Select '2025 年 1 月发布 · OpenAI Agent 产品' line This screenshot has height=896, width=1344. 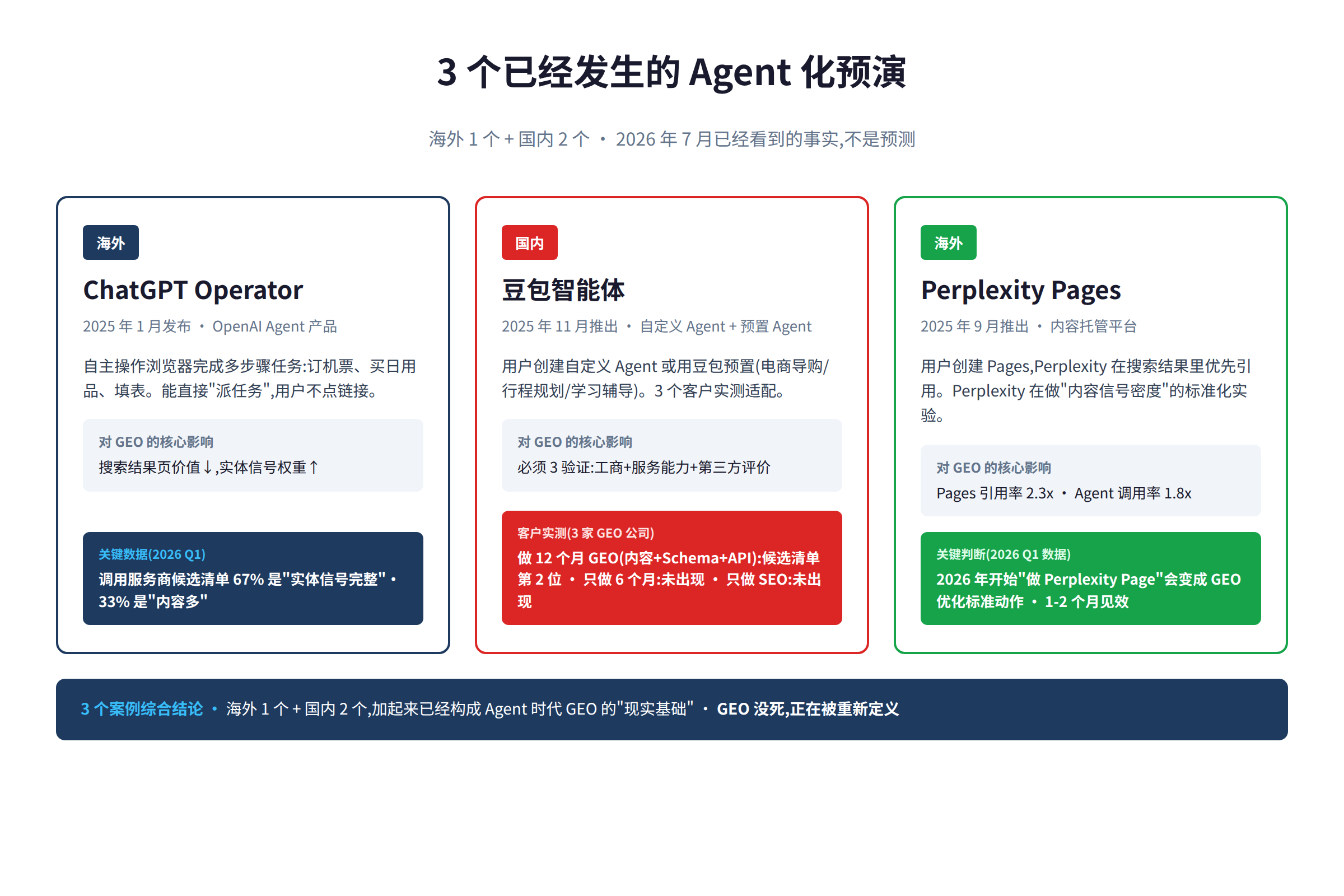coord(209,326)
